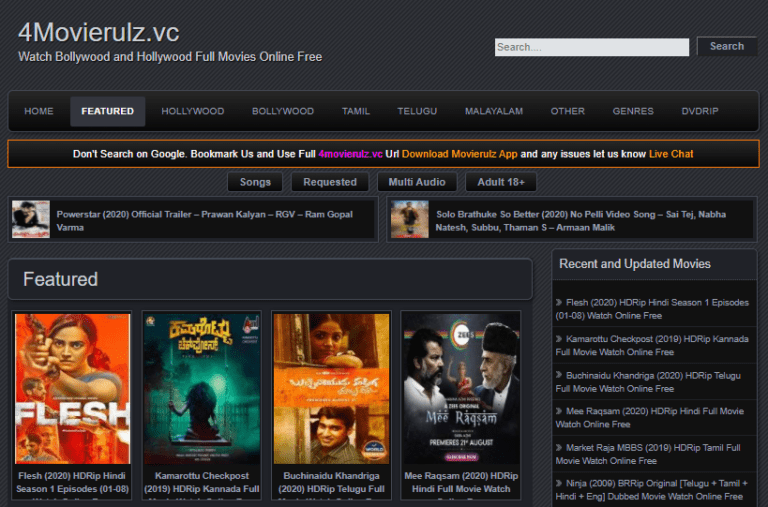This screenshot has height=507, width=768.
Task: Open the Kamarottu Checkpost movie poster
Action: tap(202, 388)
